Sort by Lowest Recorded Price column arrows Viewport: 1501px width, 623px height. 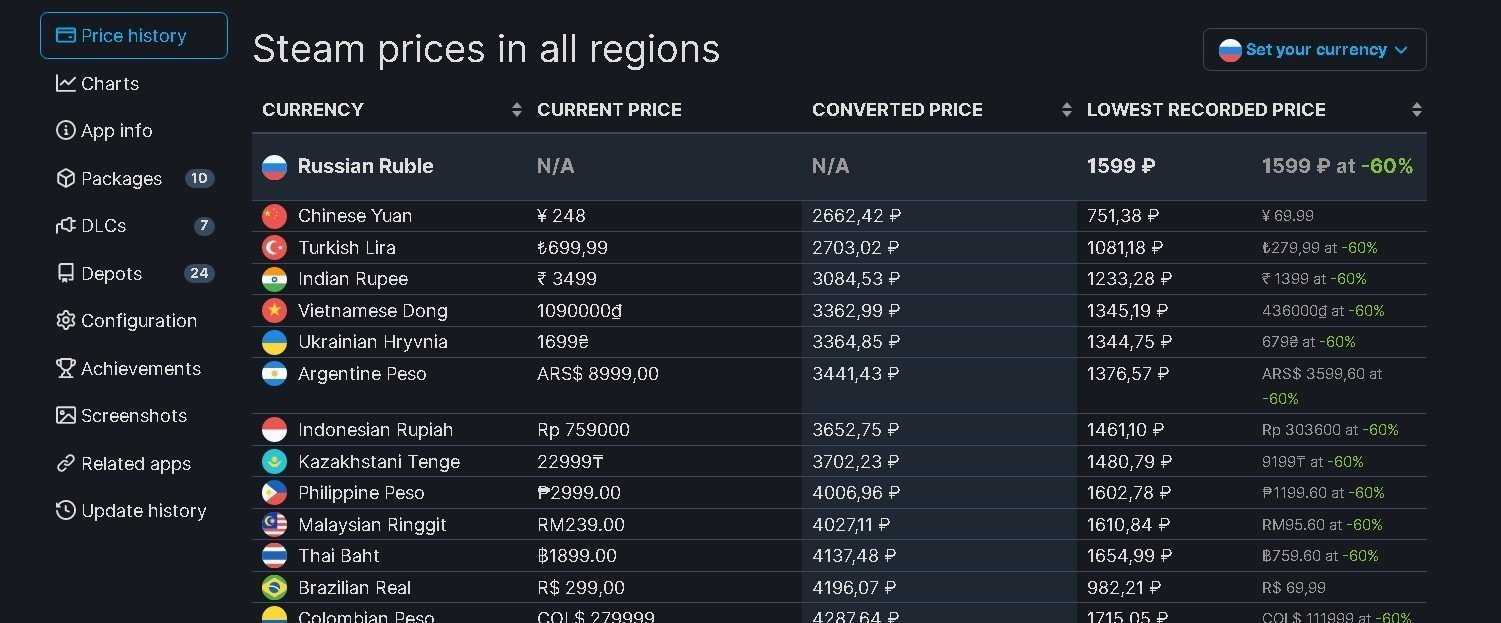click(1416, 110)
